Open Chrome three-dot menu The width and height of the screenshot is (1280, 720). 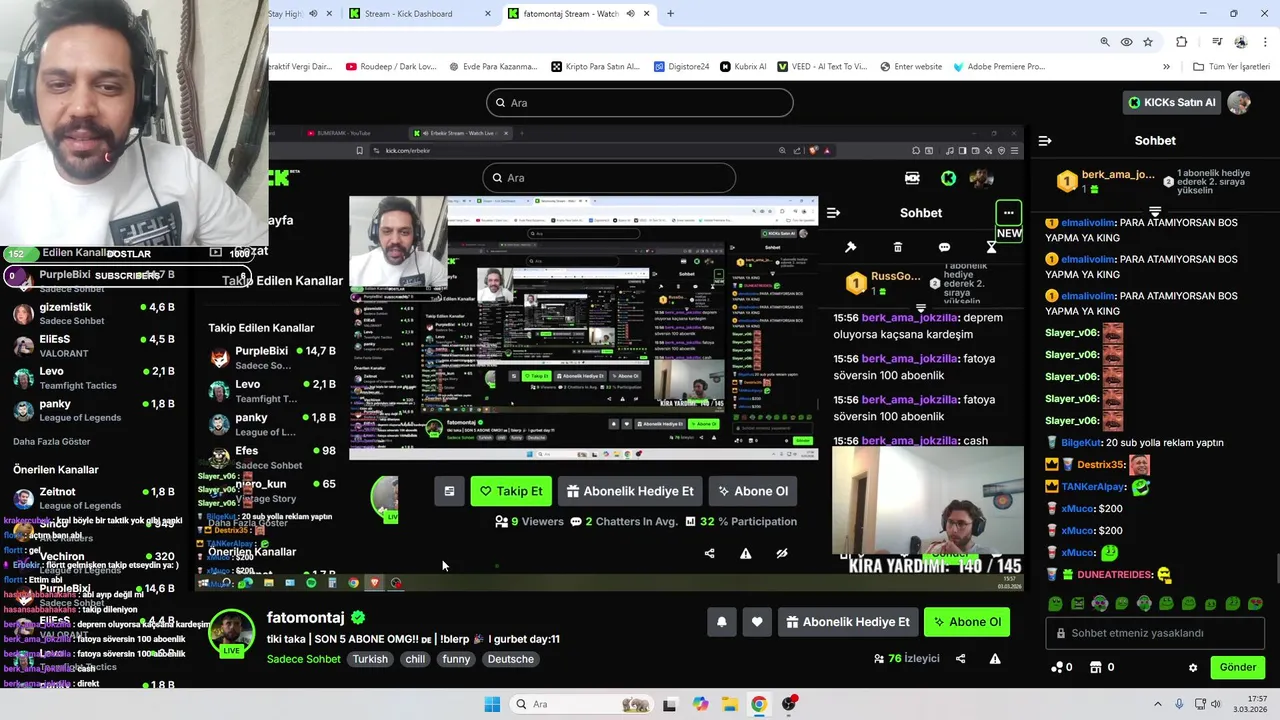pos(1266,42)
